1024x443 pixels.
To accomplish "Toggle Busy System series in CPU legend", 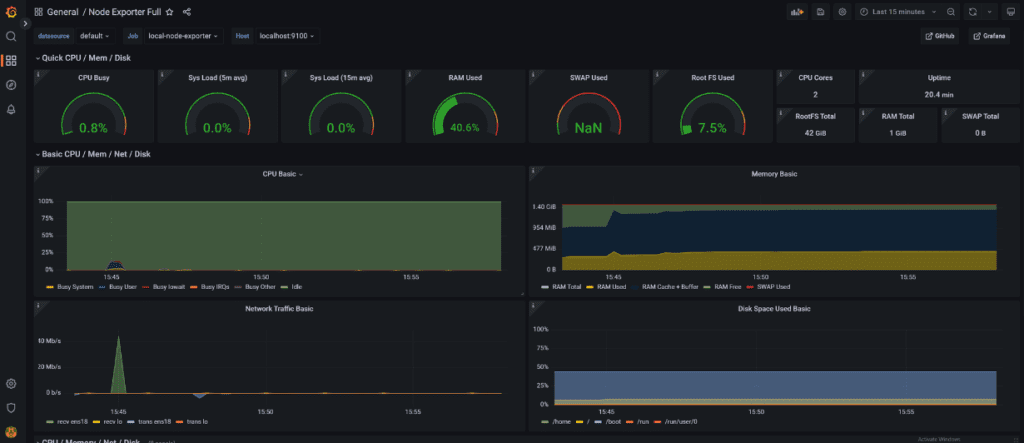I will (76, 286).
